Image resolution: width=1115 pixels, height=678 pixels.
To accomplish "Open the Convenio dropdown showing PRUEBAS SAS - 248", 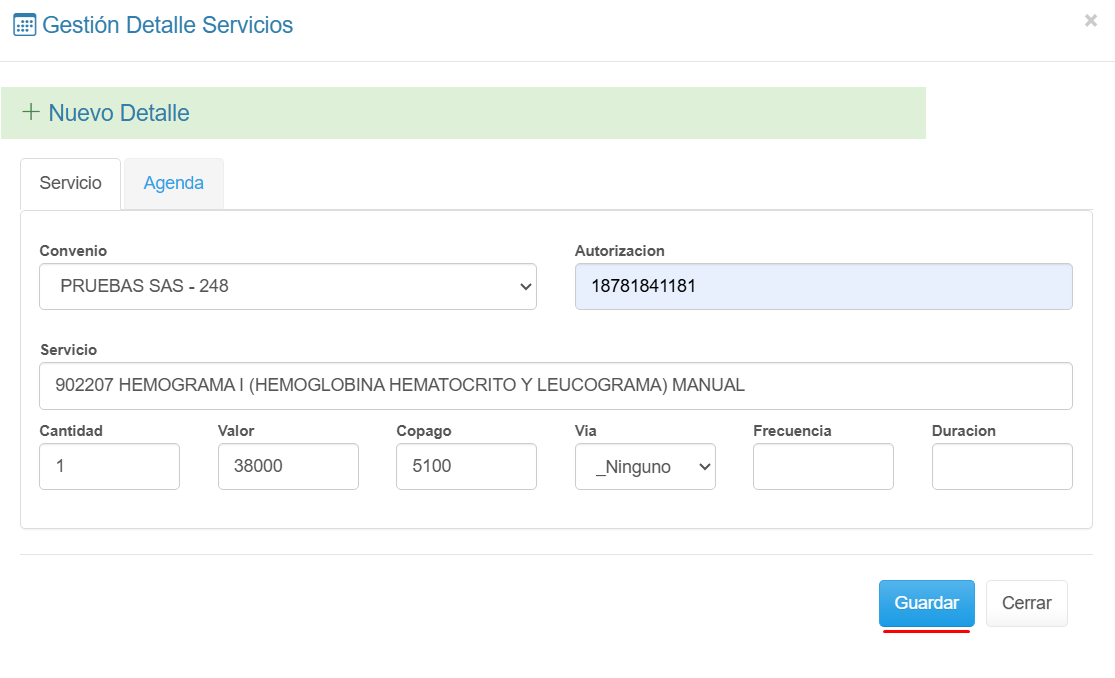I will (x=288, y=287).
